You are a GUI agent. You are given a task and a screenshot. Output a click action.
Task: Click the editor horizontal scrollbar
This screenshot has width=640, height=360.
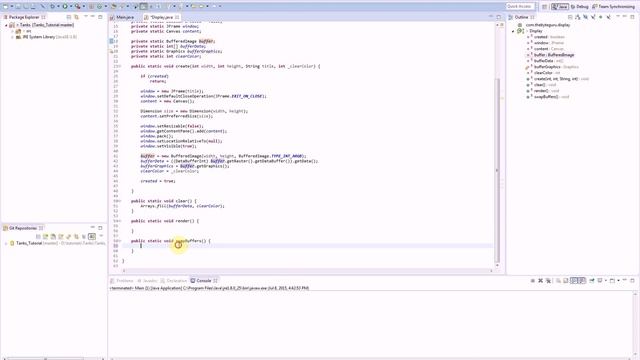coord(307,270)
